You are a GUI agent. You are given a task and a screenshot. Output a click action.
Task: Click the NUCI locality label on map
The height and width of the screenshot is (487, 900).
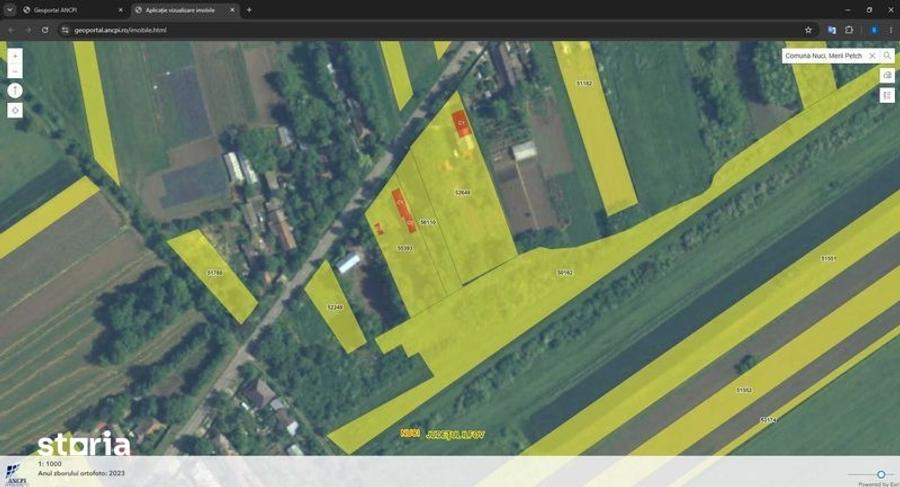(x=410, y=434)
